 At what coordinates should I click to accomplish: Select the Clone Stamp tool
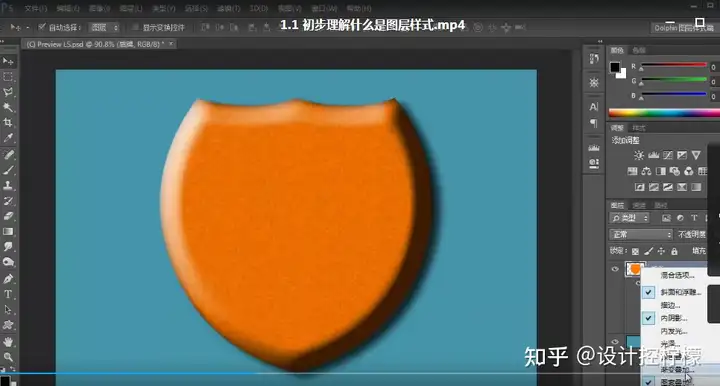[8, 185]
